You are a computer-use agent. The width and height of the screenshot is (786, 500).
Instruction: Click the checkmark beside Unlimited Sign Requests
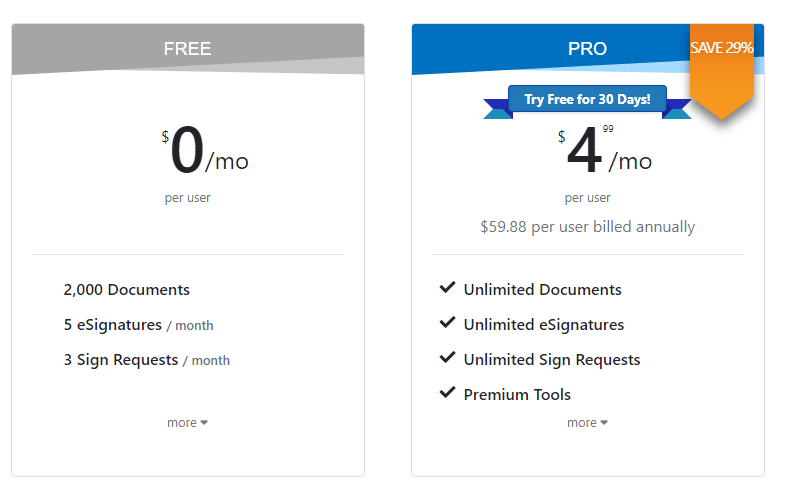(x=447, y=359)
